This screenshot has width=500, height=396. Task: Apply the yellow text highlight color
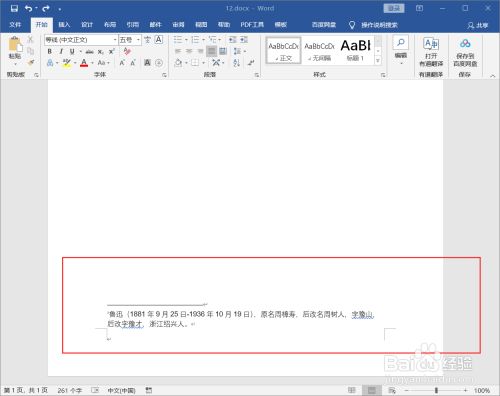click(x=67, y=63)
